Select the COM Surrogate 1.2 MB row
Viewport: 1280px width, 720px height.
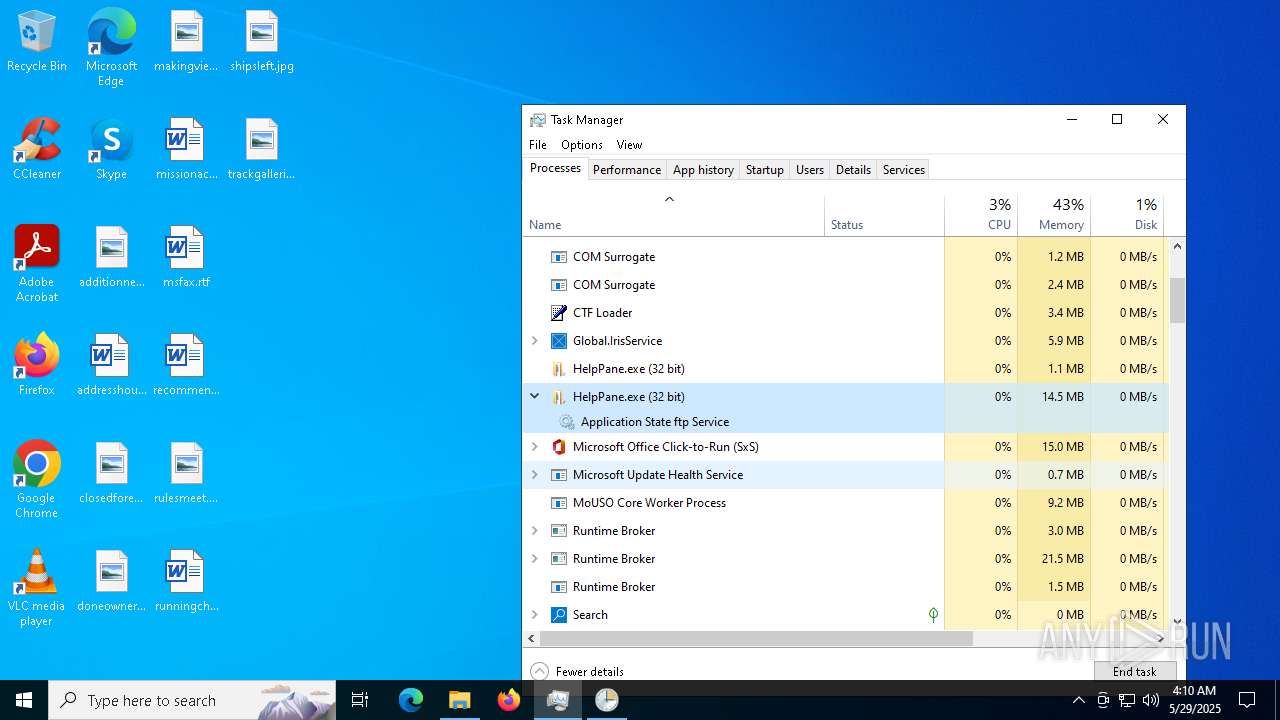pyautogui.click(x=845, y=257)
